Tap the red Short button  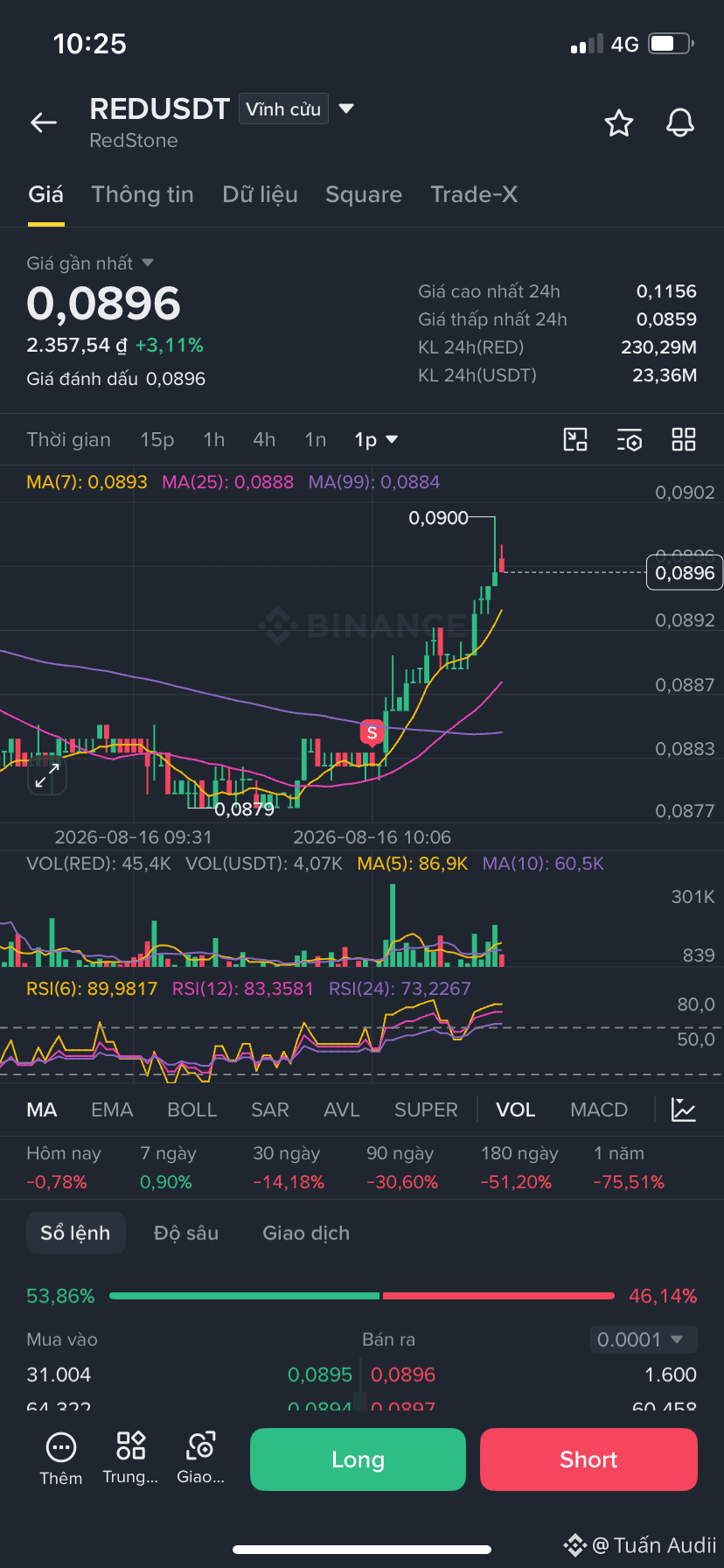(588, 1459)
